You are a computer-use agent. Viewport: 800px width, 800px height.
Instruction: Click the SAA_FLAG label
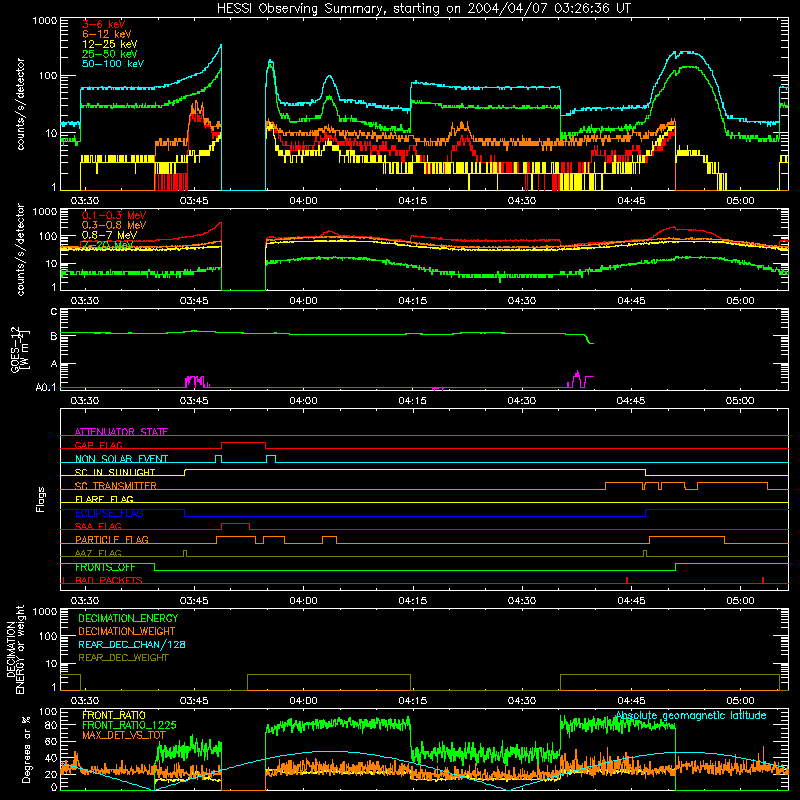(98, 526)
